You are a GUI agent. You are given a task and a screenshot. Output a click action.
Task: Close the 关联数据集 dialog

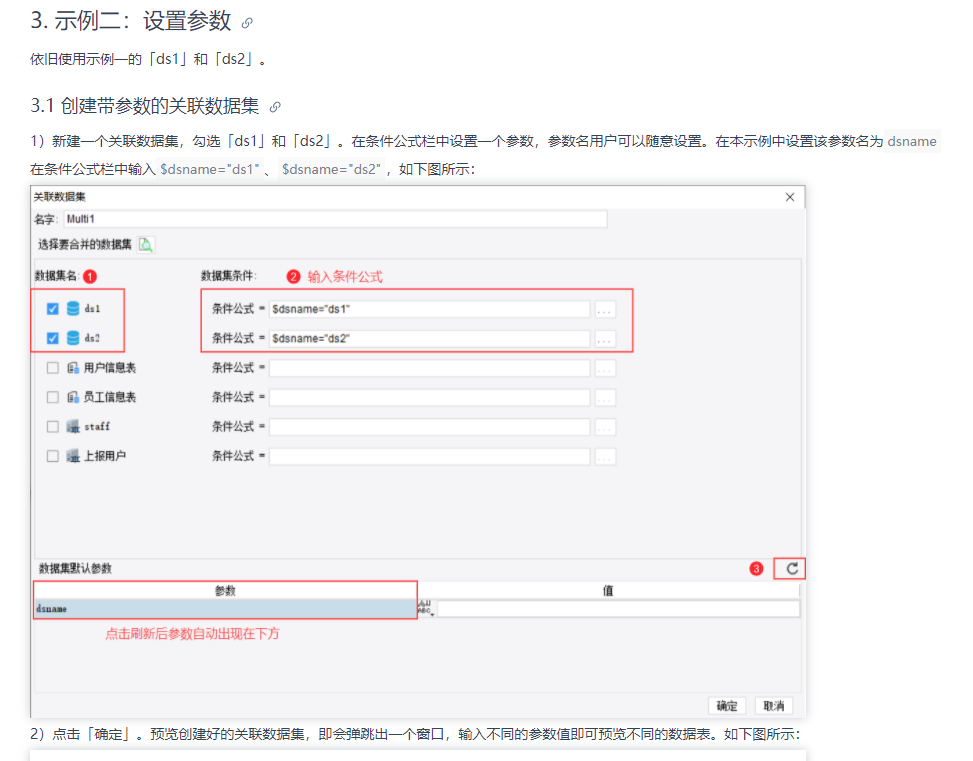pyautogui.click(x=790, y=197)
